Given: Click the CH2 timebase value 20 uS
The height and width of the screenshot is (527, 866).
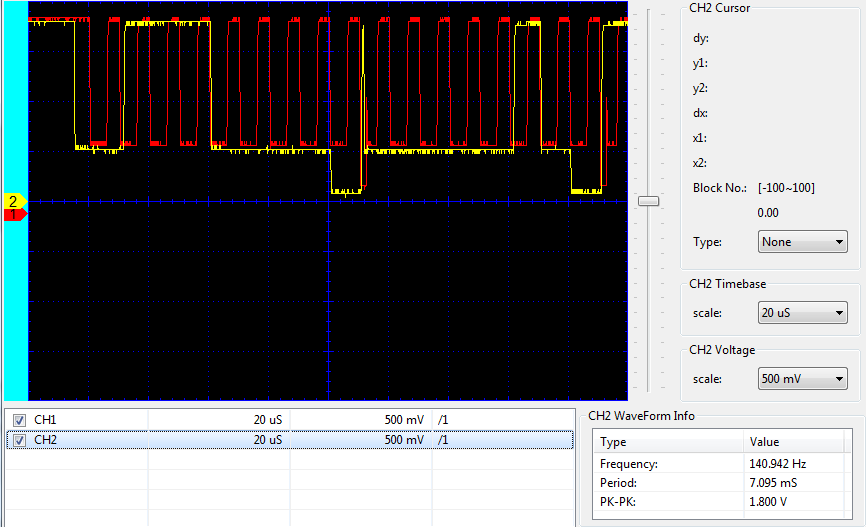Looking at the screenshot, I should coord(268,440).
